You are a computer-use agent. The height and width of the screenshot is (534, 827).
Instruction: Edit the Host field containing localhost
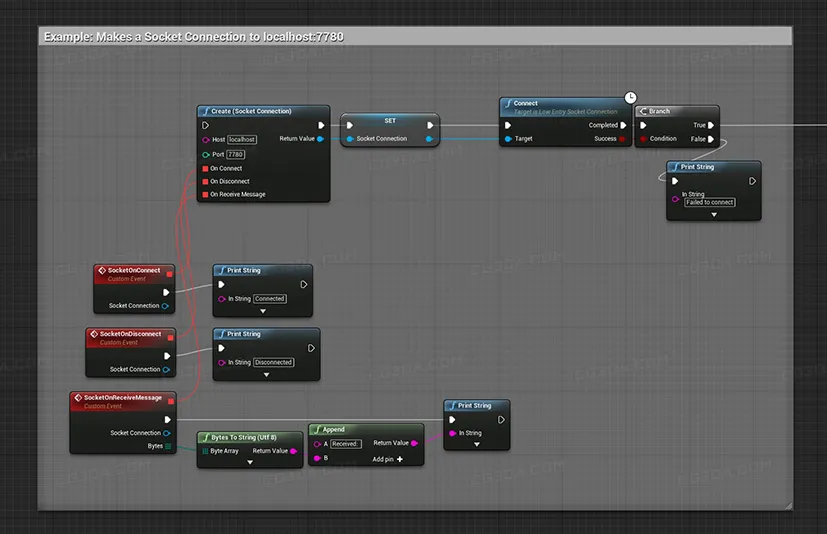coord(243,140)
